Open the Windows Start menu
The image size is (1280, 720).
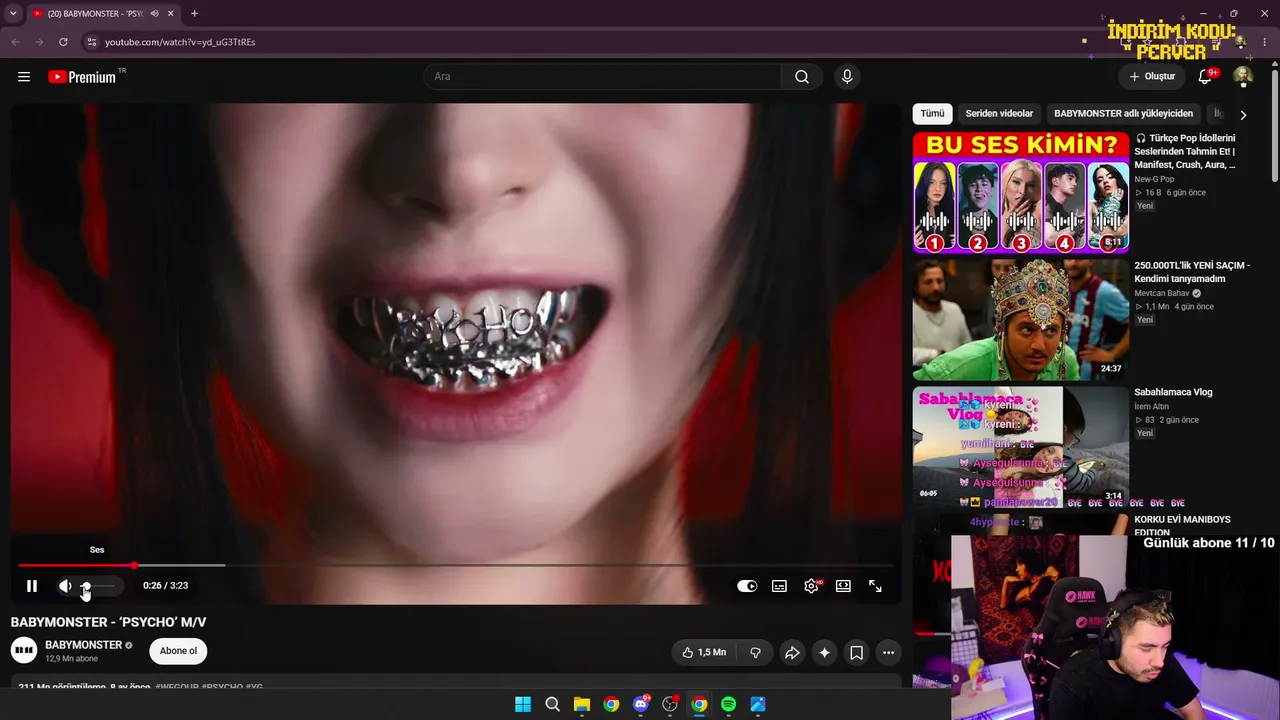[x=523, y=705]
